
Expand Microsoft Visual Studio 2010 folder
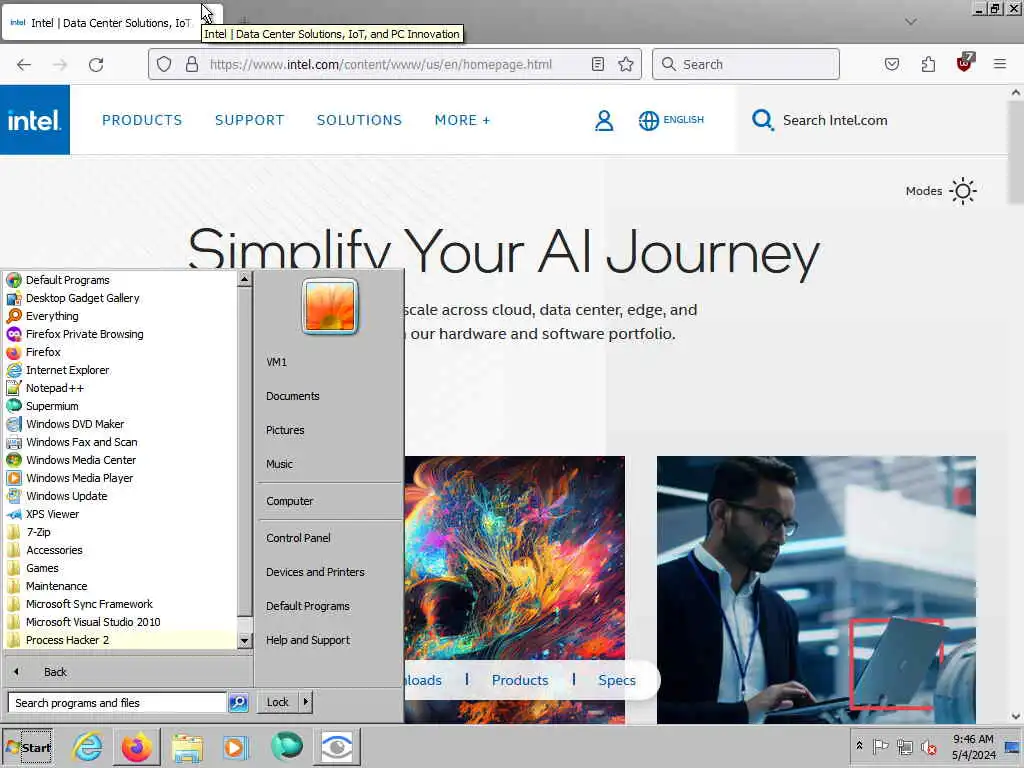coord(120,622)
